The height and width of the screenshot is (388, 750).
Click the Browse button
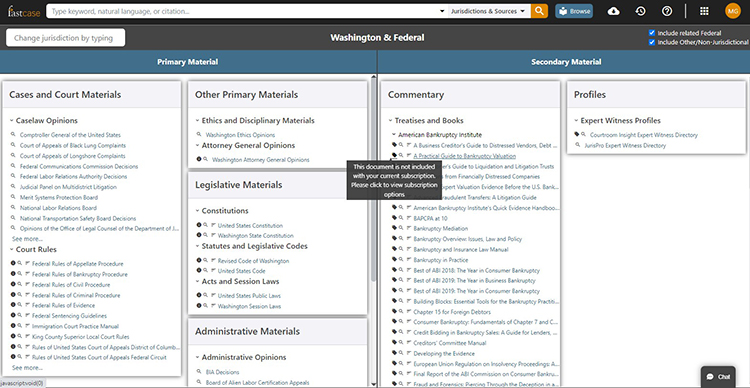[x=574, y=11]
